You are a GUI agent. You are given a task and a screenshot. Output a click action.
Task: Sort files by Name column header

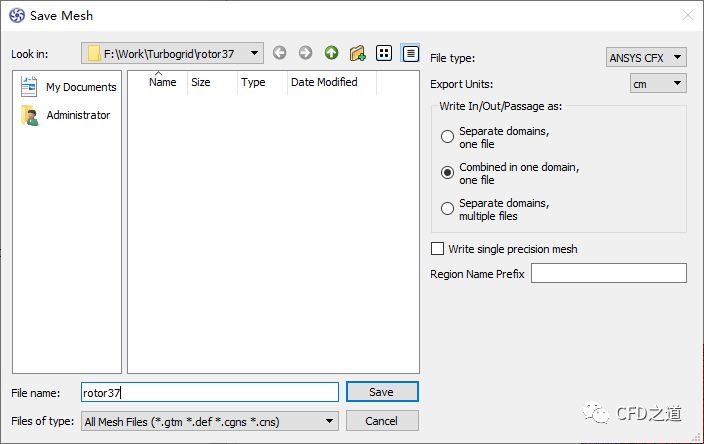pyautogui.click(x=162, y=83)
